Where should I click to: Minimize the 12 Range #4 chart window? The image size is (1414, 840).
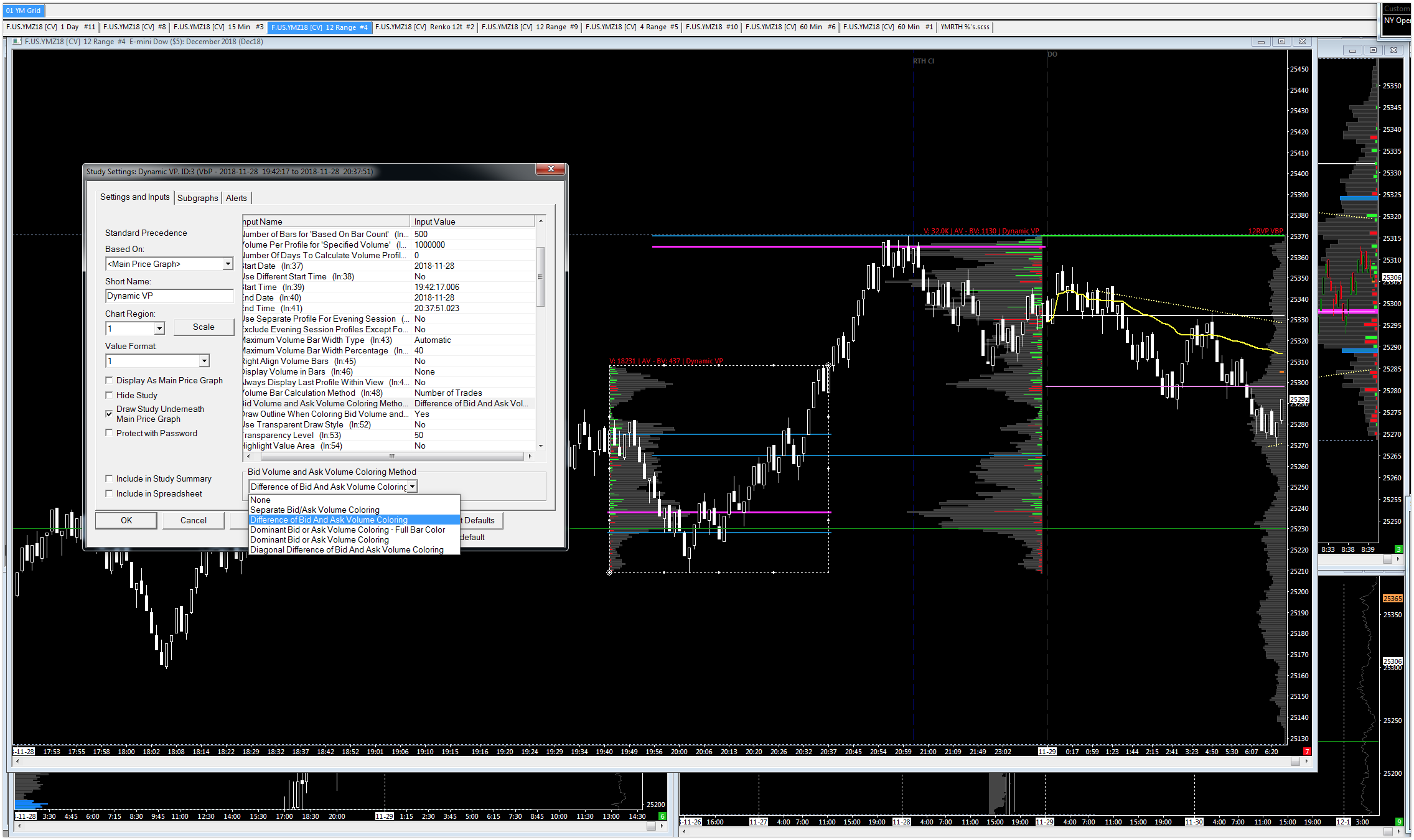pyautogui.click(x=1261, y=42)
